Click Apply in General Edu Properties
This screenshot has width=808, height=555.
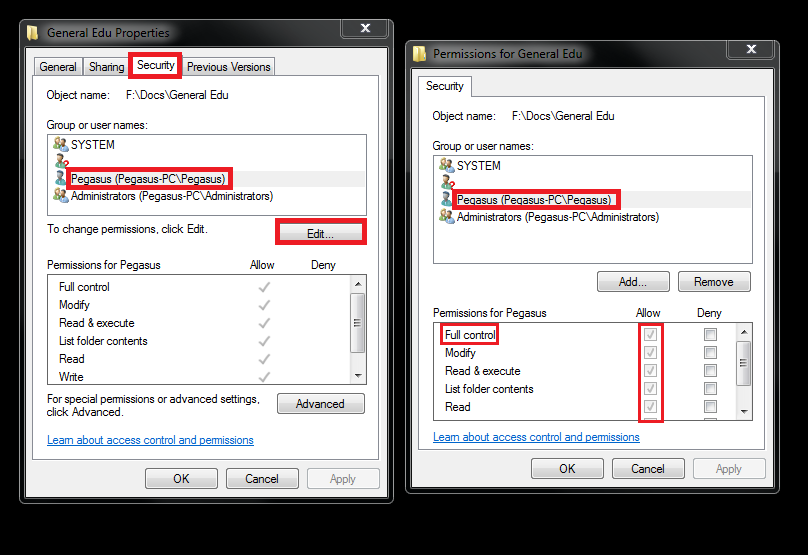pos(343,479)
